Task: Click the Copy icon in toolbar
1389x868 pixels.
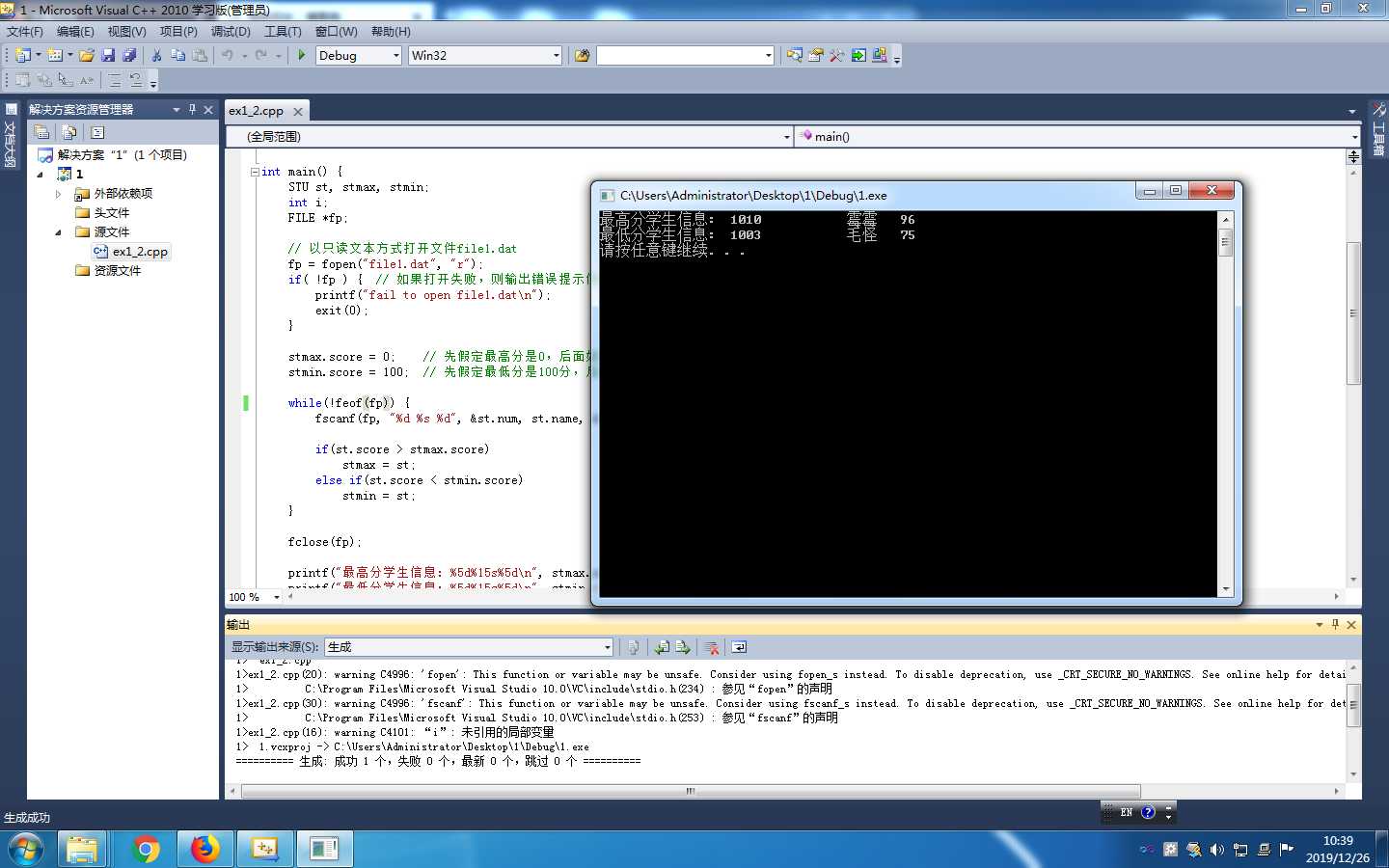Action: click(177, 55)
